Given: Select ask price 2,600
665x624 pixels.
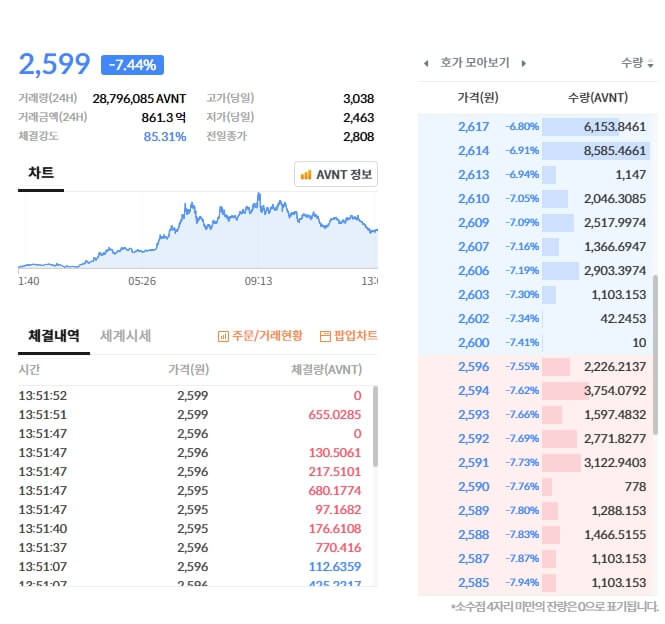Looking at the screenshot, I should tap(473, 343).
